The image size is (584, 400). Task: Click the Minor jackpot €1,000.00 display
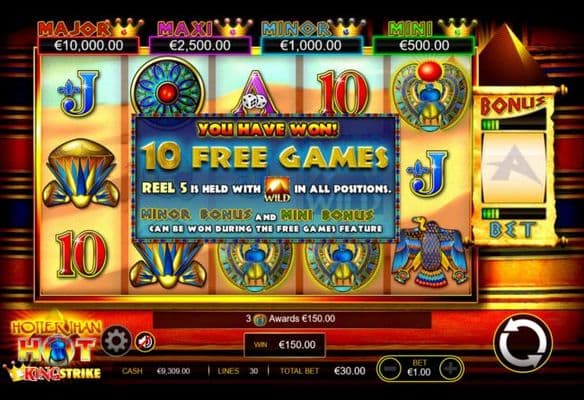[311, 45]
